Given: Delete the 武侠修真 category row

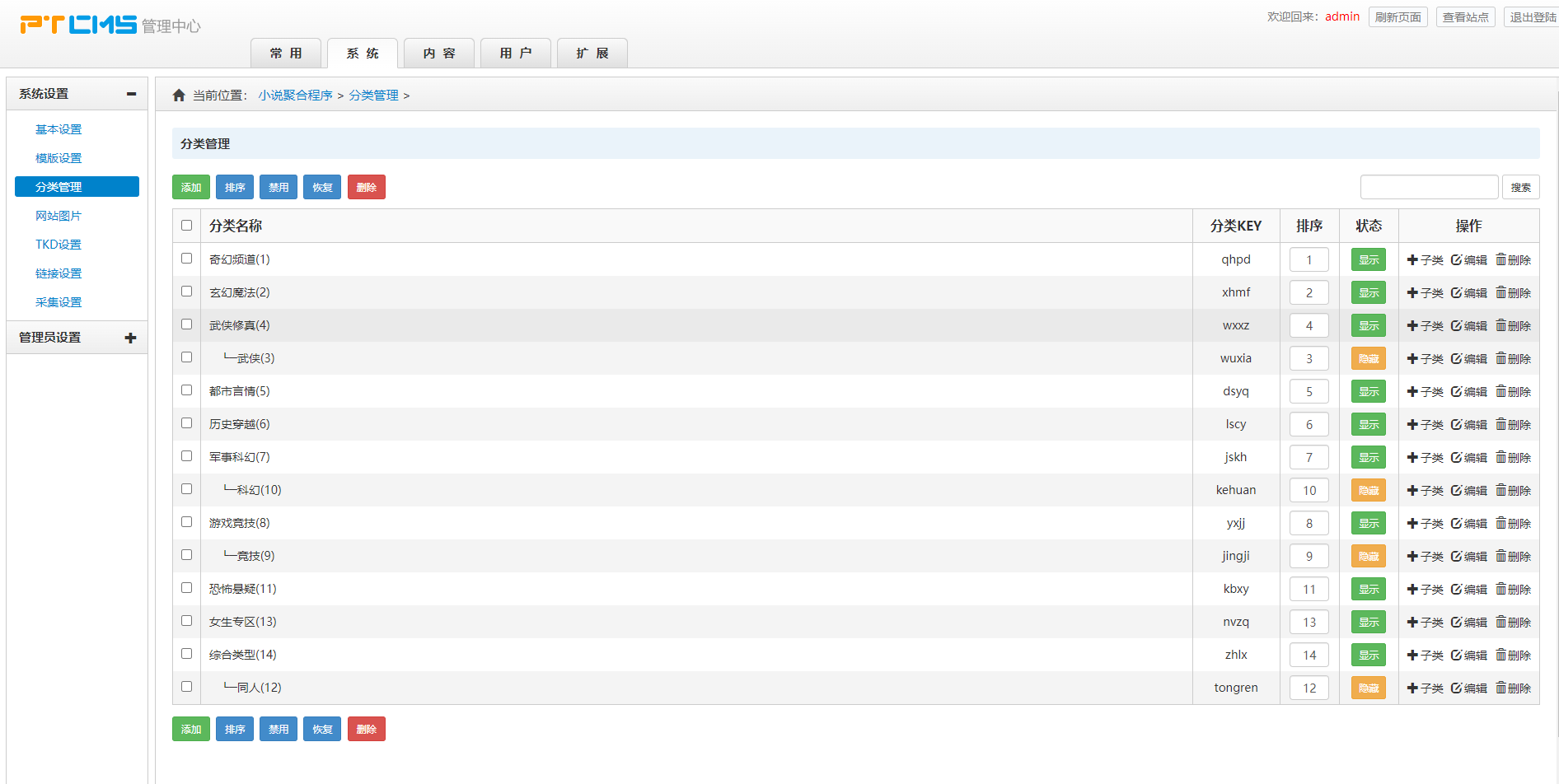Looking at the screenshot, I should pyautogui.click(x=1513, y=326).
